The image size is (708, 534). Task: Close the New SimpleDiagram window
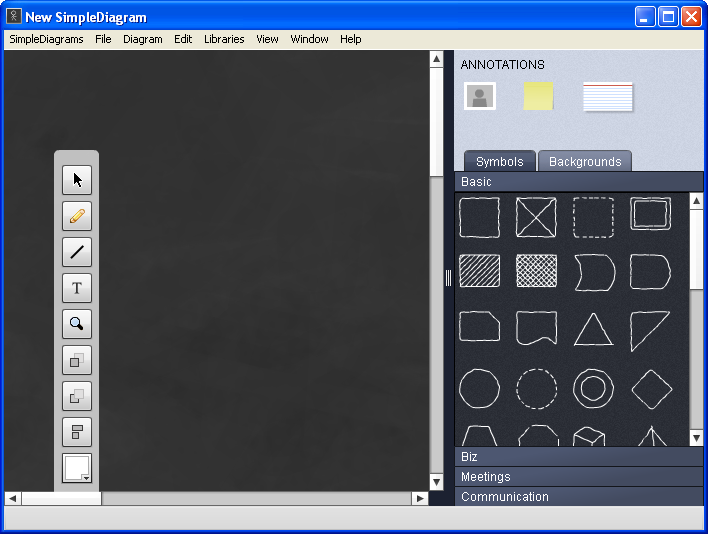tap(691, 17)
